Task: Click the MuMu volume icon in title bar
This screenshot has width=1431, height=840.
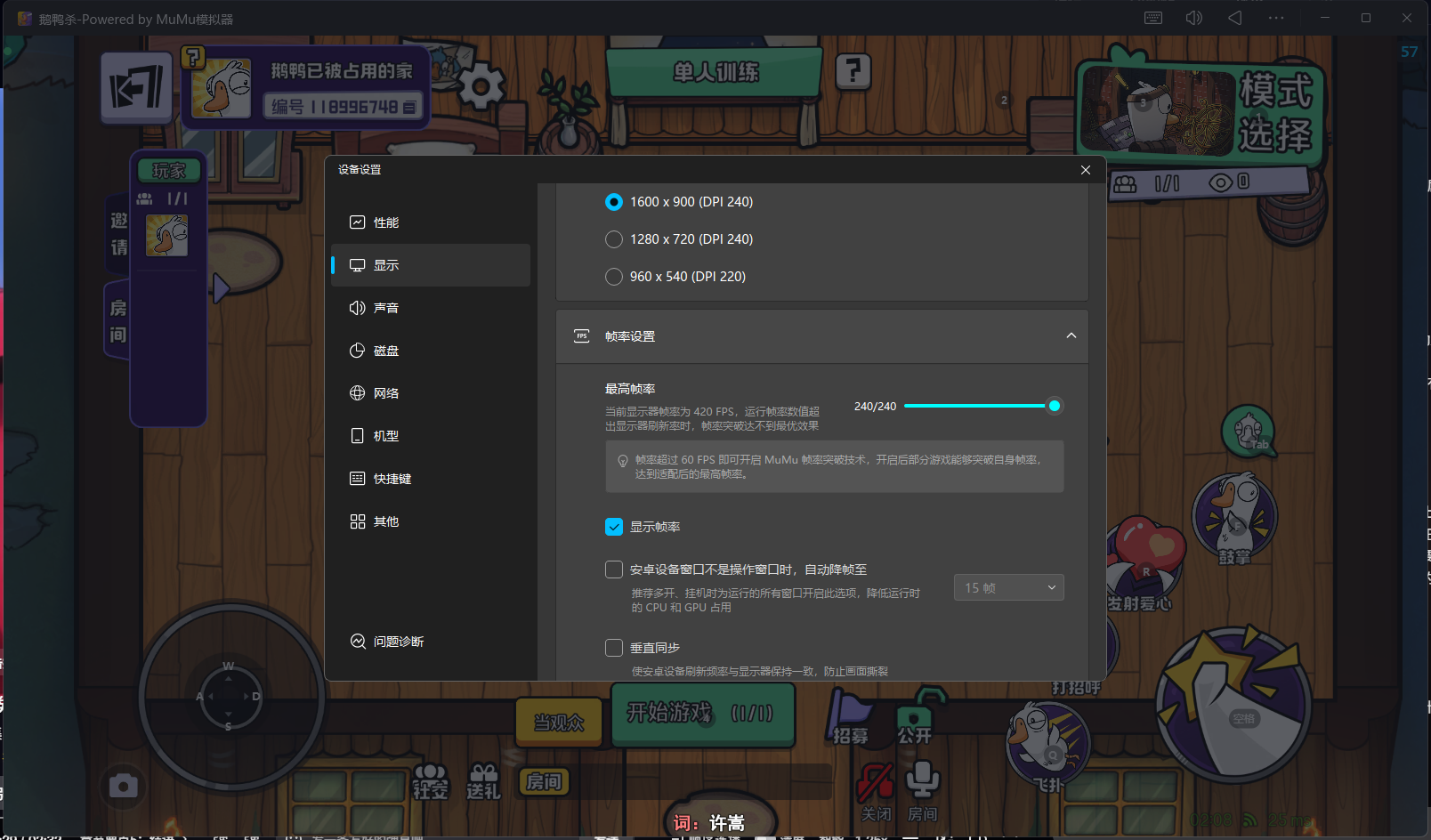Action: 1194,18
